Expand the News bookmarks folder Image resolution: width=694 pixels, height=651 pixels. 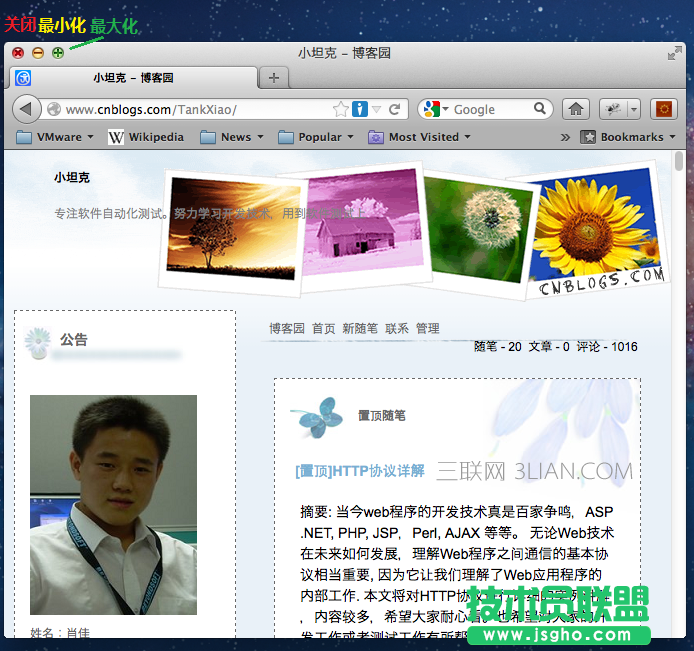(x=231, y=137)
